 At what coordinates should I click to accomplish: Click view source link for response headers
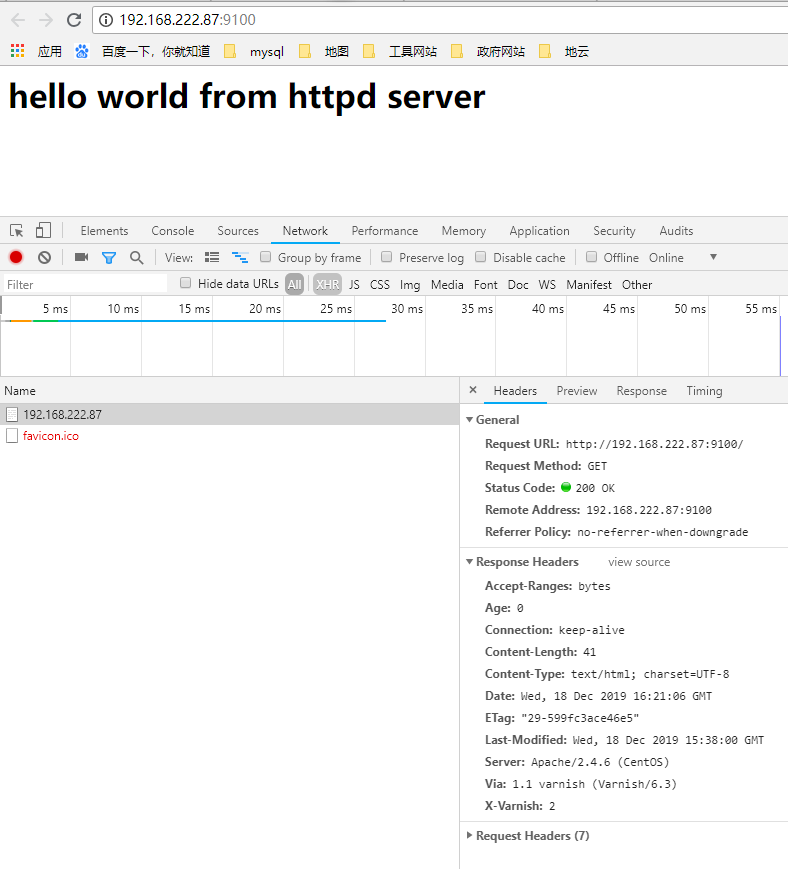639,562
